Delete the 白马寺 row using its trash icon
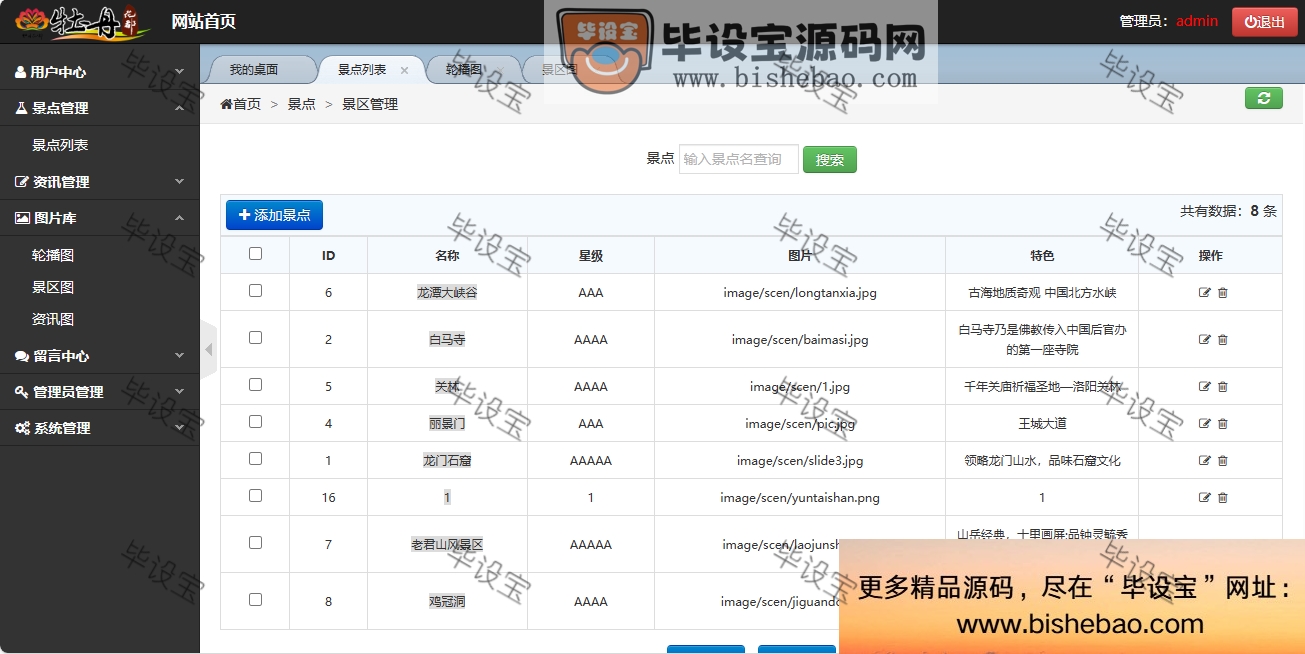 (x=1222, y=340)
